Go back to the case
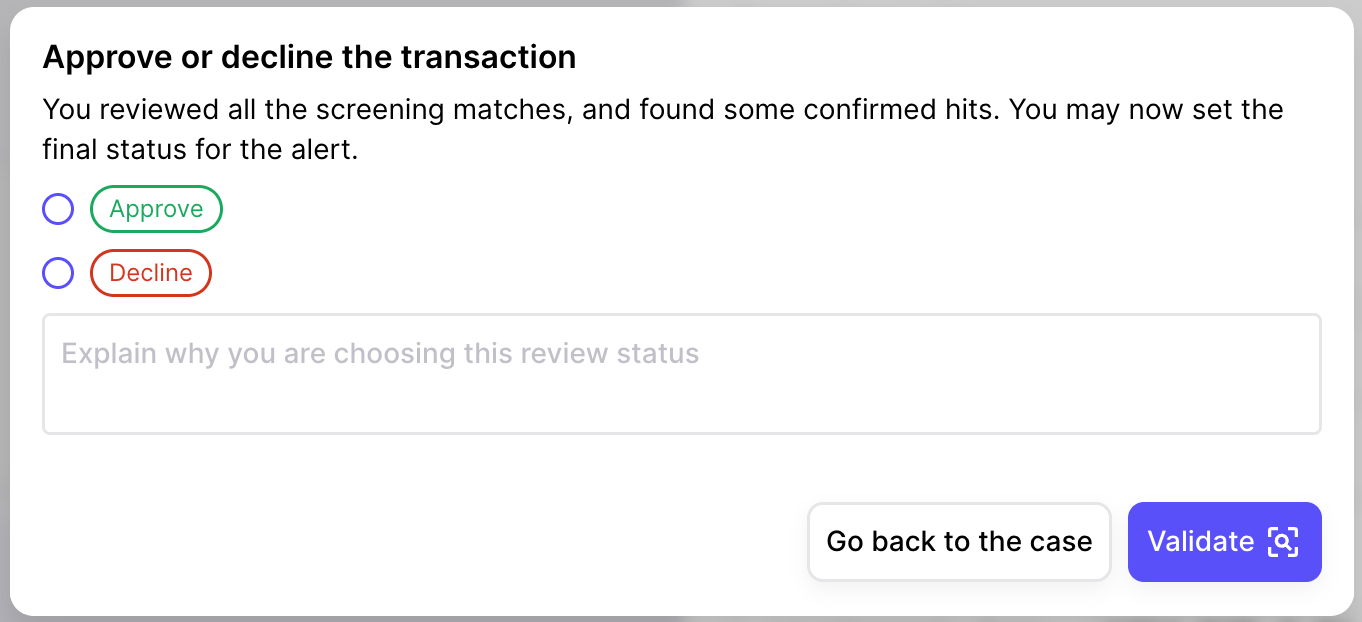The width and height of the screenshot is (1362, 622). coord(959,542)
